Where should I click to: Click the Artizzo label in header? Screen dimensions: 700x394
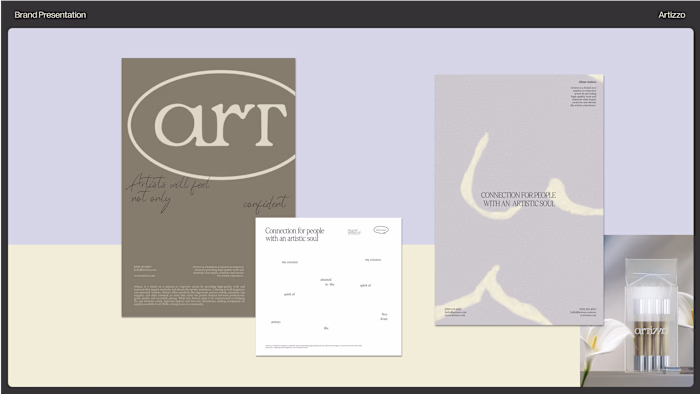point(671,15)
